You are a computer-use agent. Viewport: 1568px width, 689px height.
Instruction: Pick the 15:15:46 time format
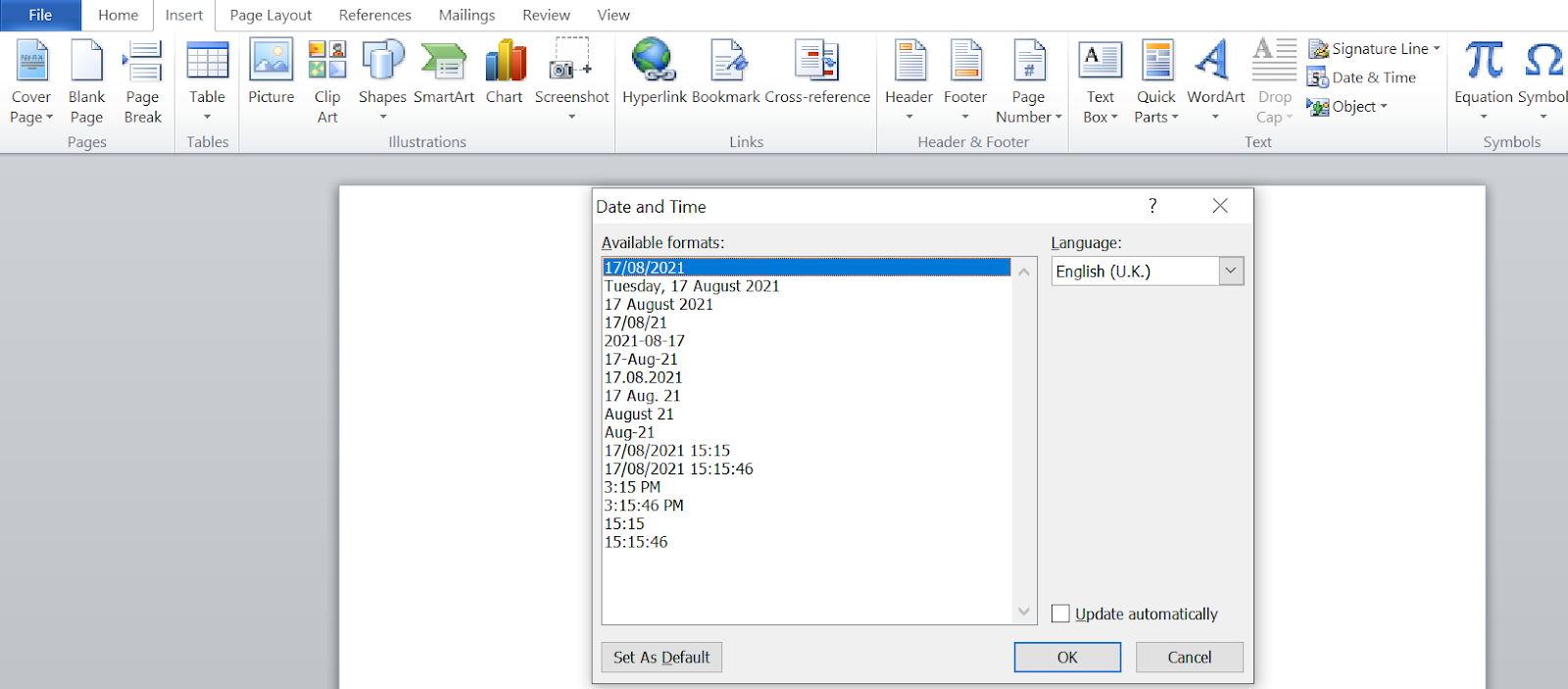tap(807, 542)
